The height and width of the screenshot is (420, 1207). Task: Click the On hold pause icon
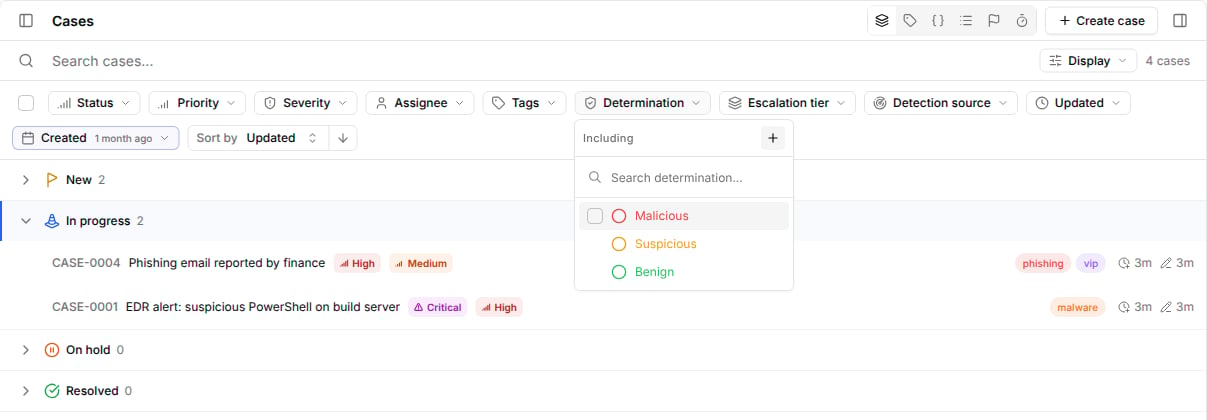coord(52,350)
